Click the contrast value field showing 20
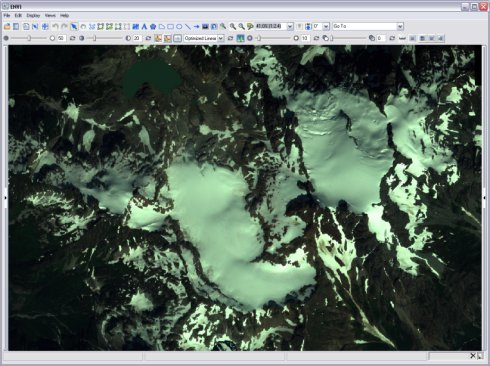Image resolution: width=490 pixels, height=366 pixels. pyautogui.click(x=137, y=38)
